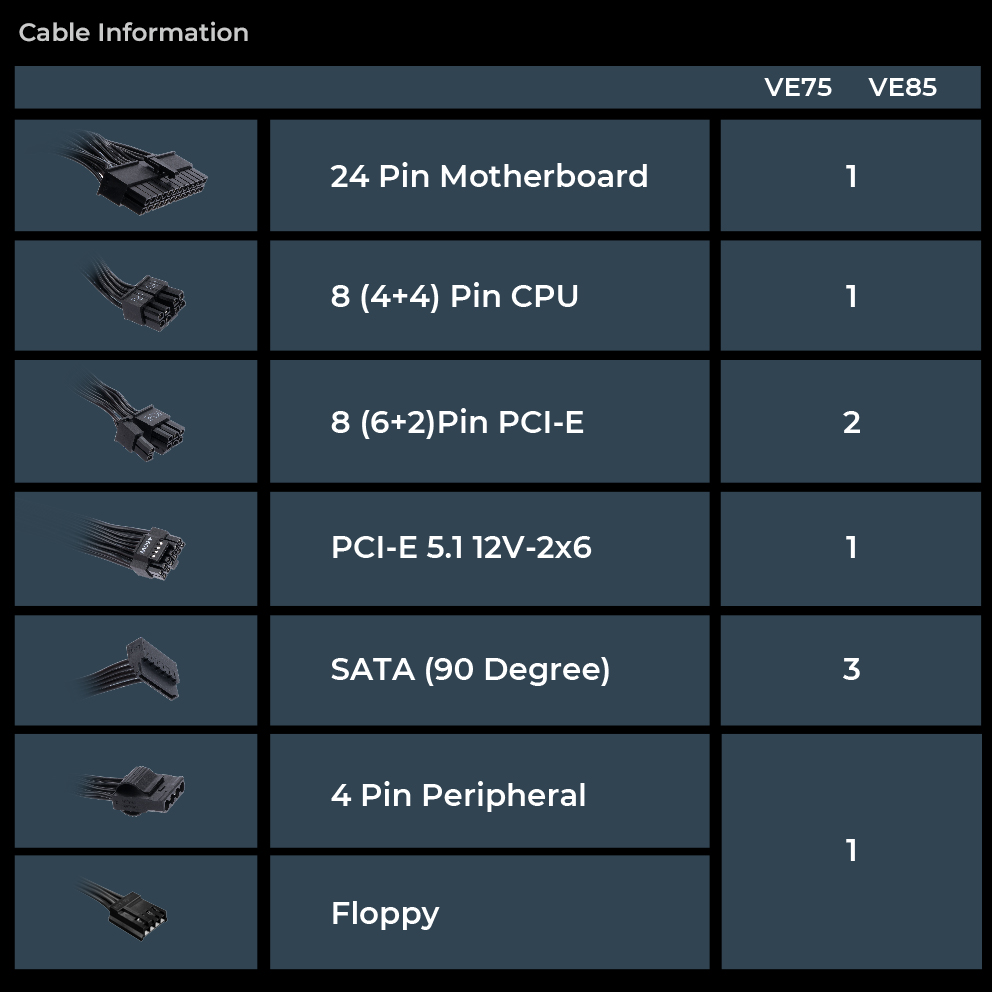Click the 8 (6+2)Pin PCI-E label

tap(457, 422)
